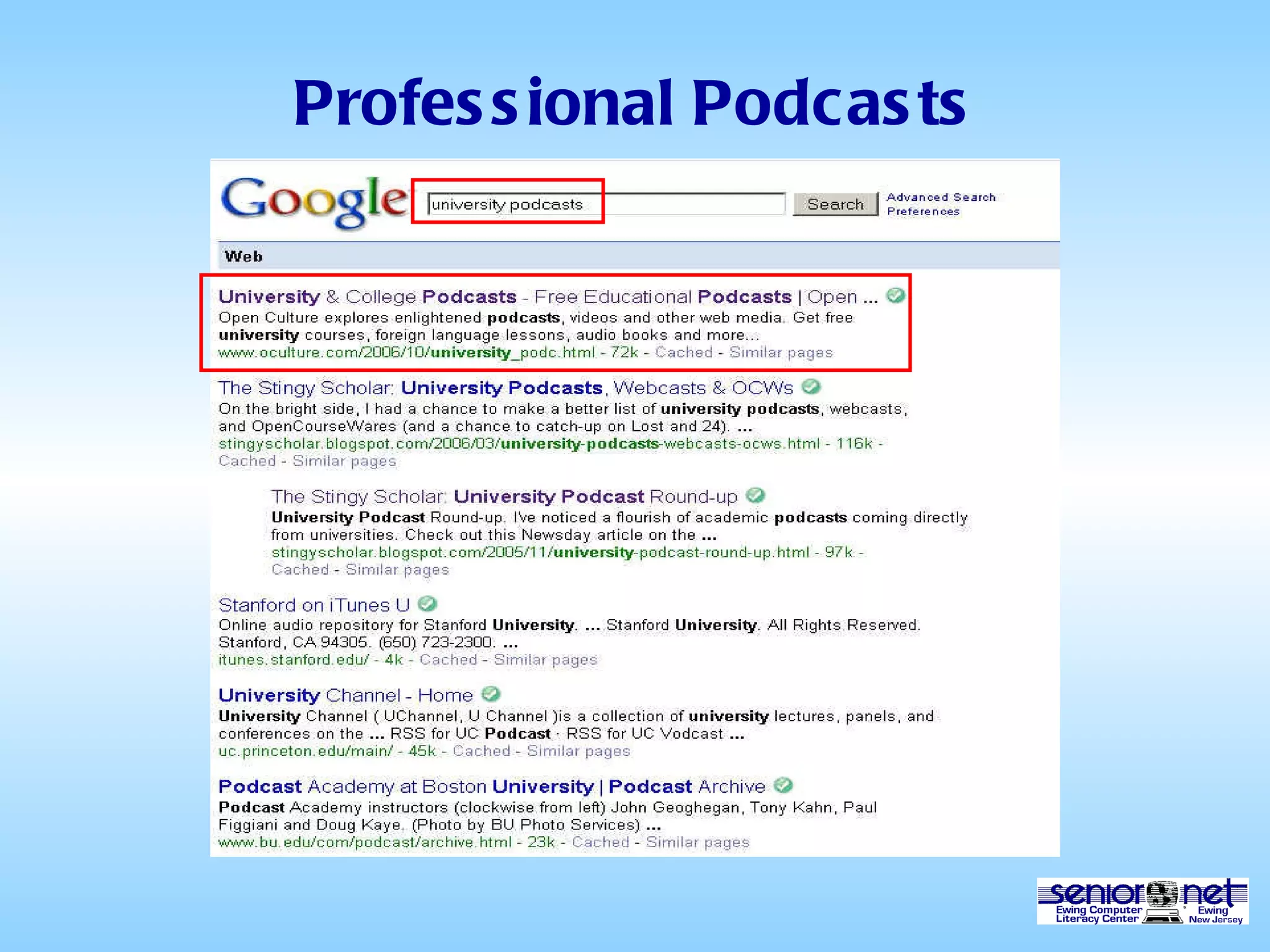This screenshot has height=952, width=1270.
Task: Open Similar pages under podcast-round-up URL
Action: click(397, 570)
